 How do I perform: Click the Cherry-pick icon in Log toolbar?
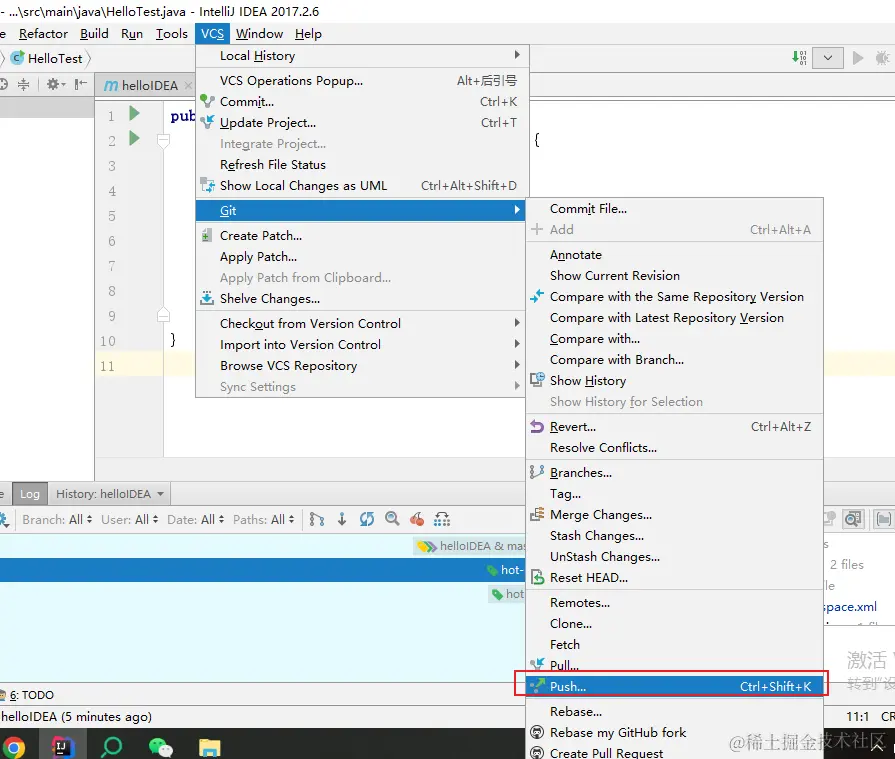(x=417, y=519)
